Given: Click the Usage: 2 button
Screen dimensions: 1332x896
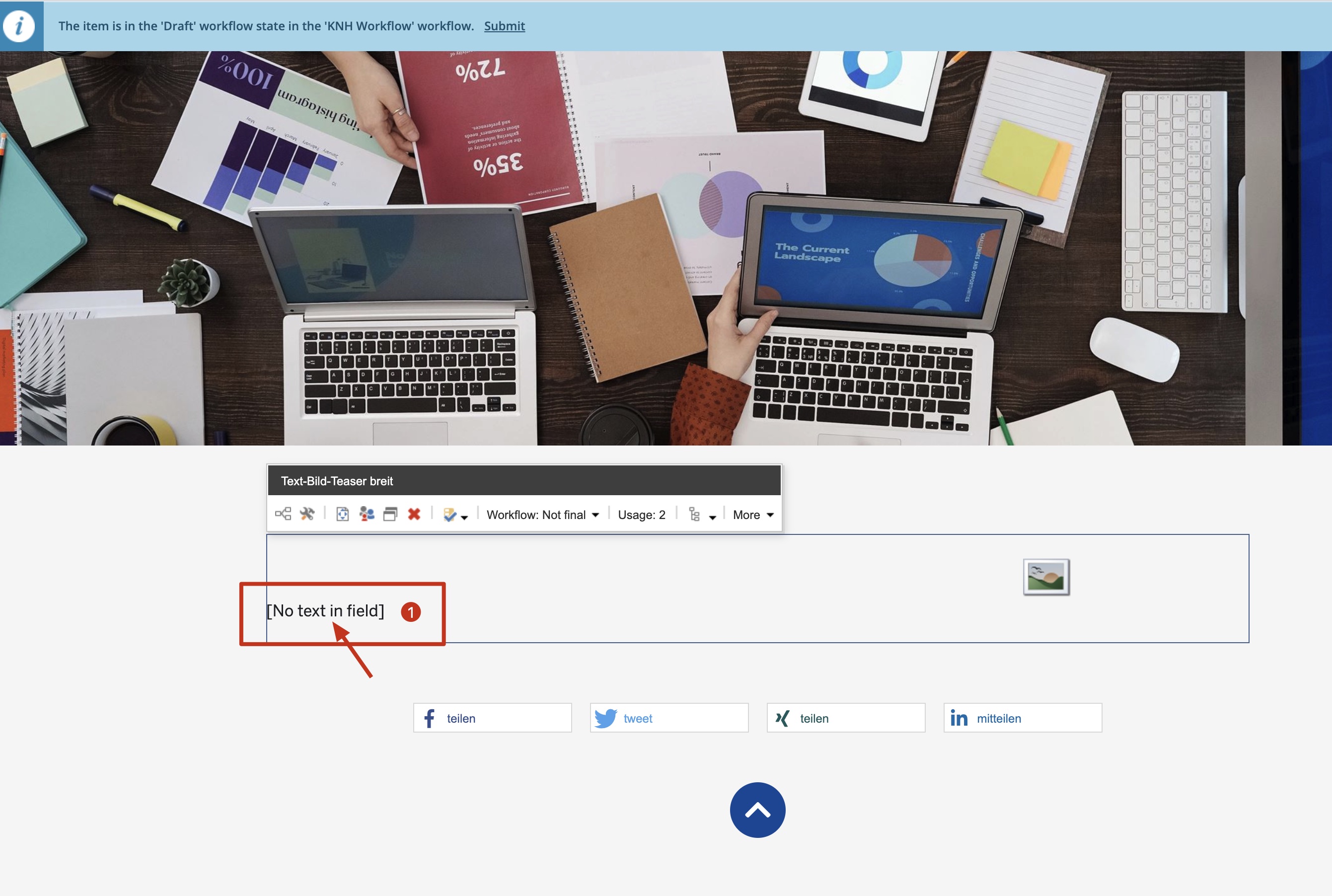Looking at the screenshot, I should click(641, 515).
